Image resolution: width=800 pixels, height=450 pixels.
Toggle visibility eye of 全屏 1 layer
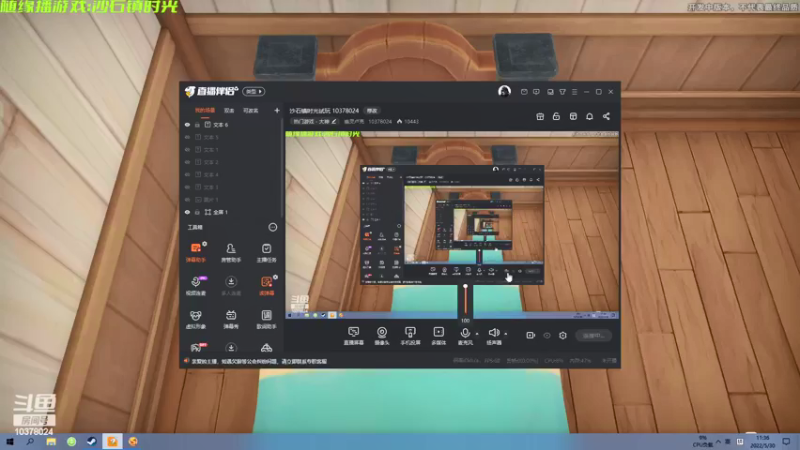(x=187, y=212)
